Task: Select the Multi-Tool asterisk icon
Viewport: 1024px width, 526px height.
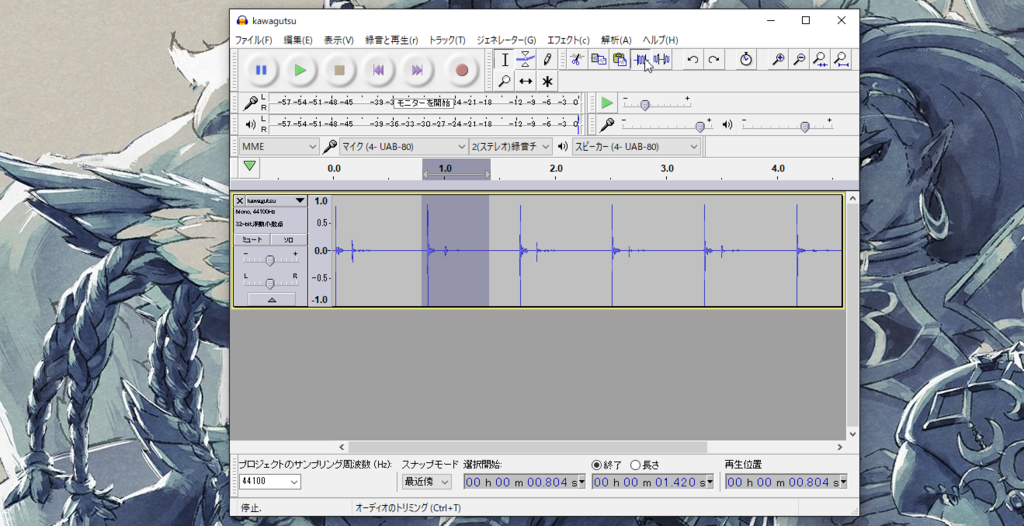Action: [547, 81]
